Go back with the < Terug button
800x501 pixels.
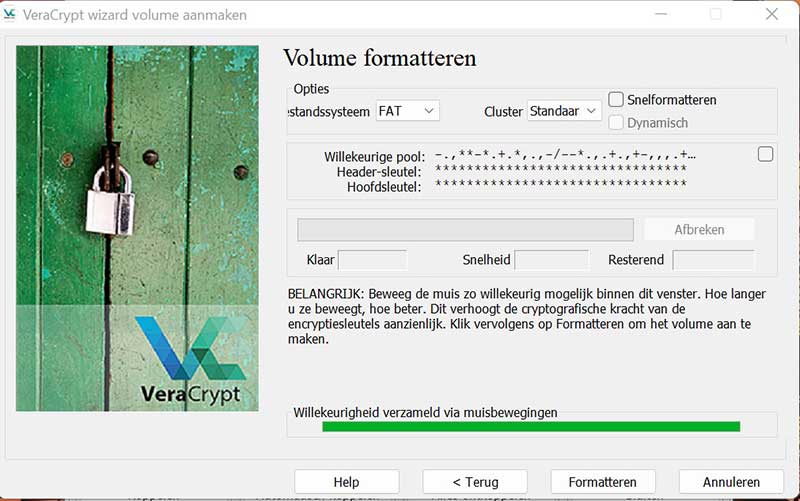pyautogui.click(x=475, y=482)
